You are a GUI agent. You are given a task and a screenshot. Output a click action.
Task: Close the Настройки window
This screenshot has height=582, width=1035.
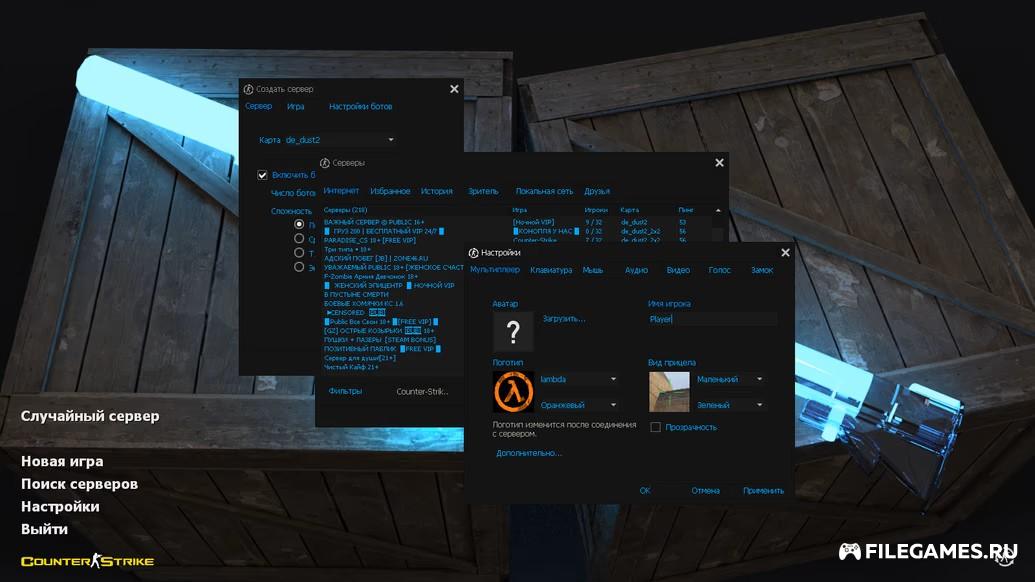(785, 253)
